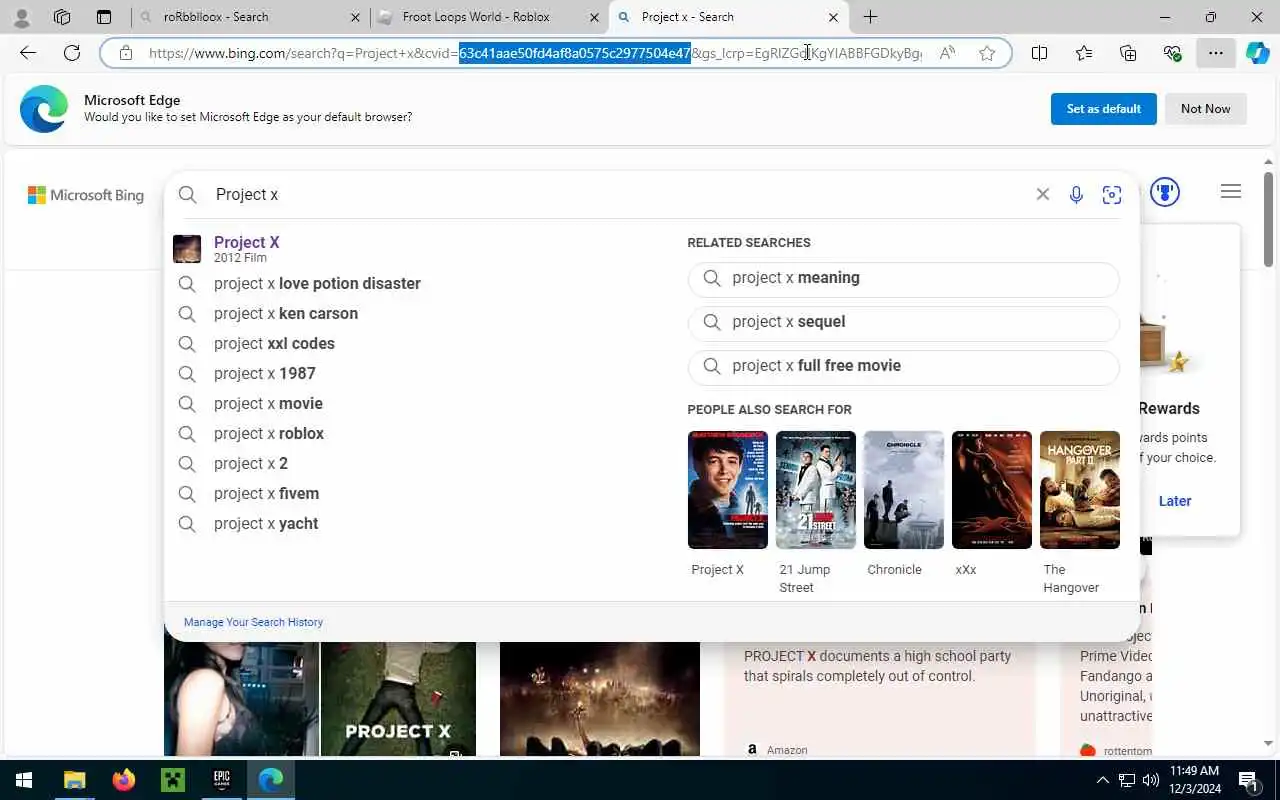Open the Collections panel

[x=1128, y=53]
